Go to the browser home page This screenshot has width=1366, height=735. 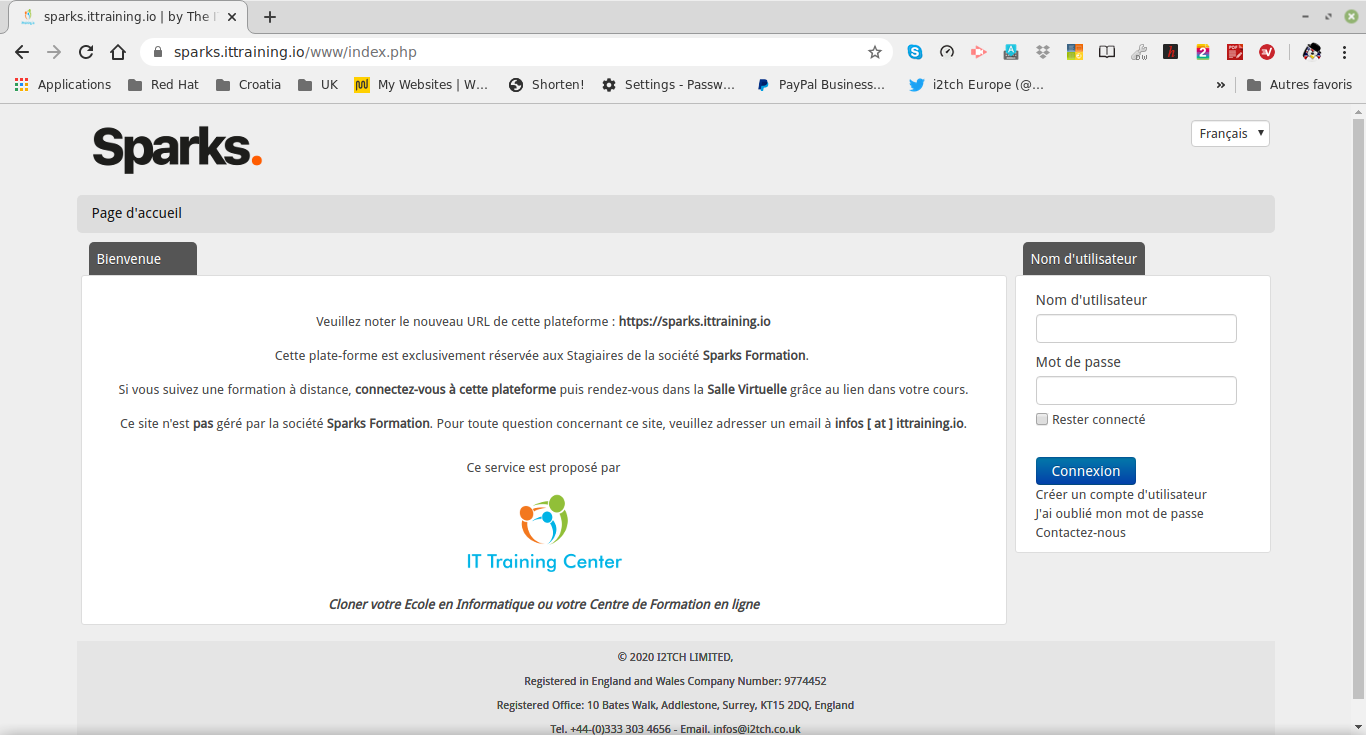(x=118, y=52)
